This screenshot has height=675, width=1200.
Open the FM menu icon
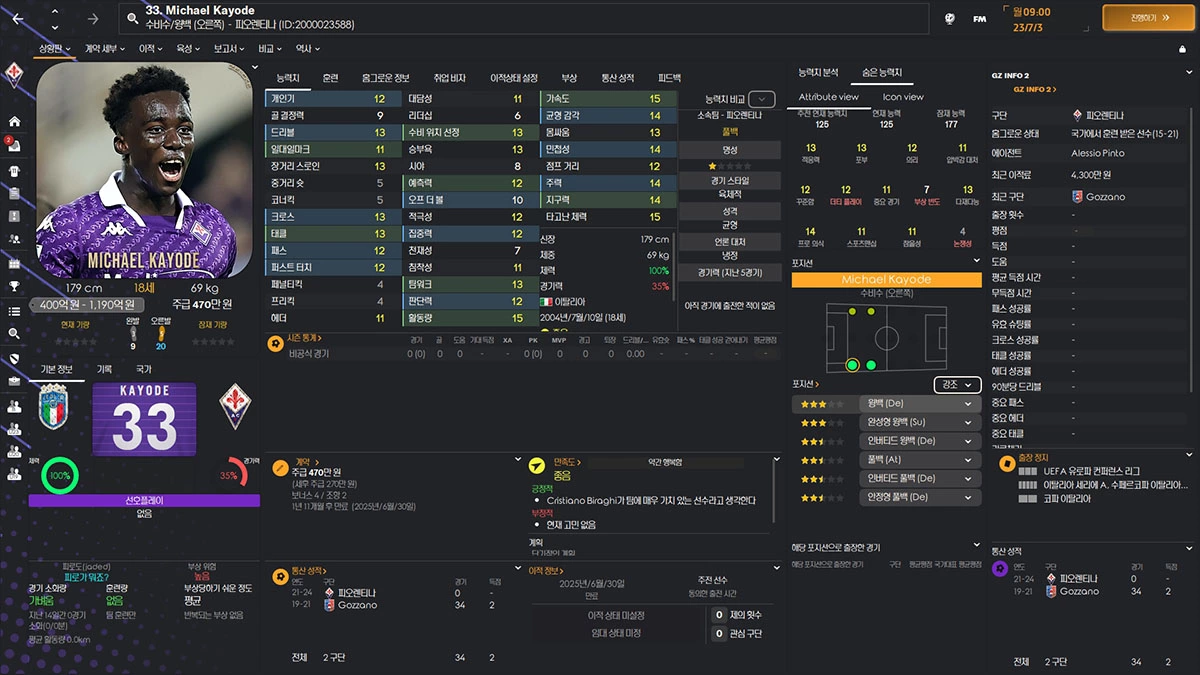point(980,18)
